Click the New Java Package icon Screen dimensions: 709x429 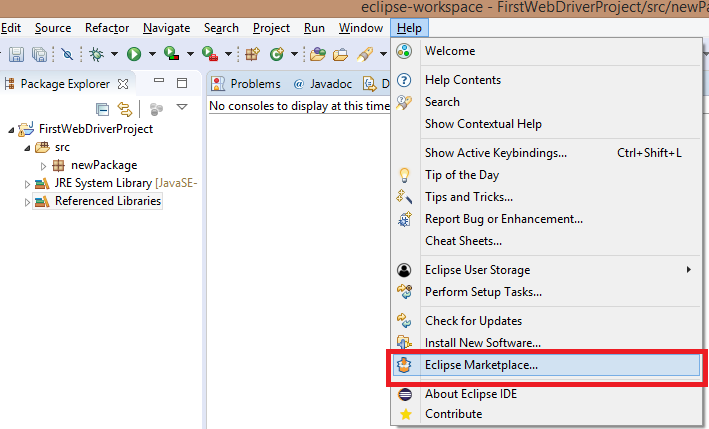click(x=252, y=53)
